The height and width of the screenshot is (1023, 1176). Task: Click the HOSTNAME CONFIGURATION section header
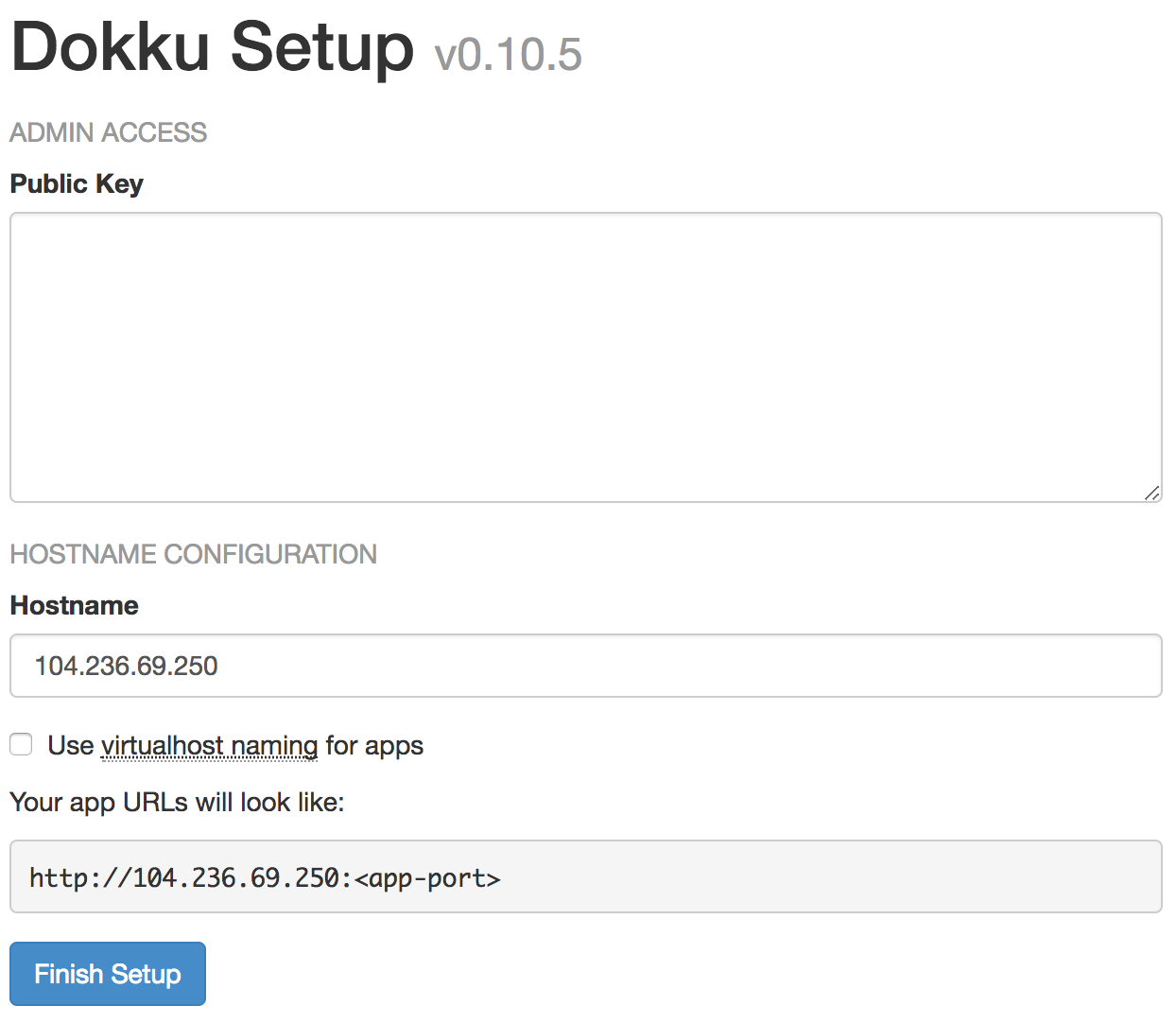(x=193, y=554)
